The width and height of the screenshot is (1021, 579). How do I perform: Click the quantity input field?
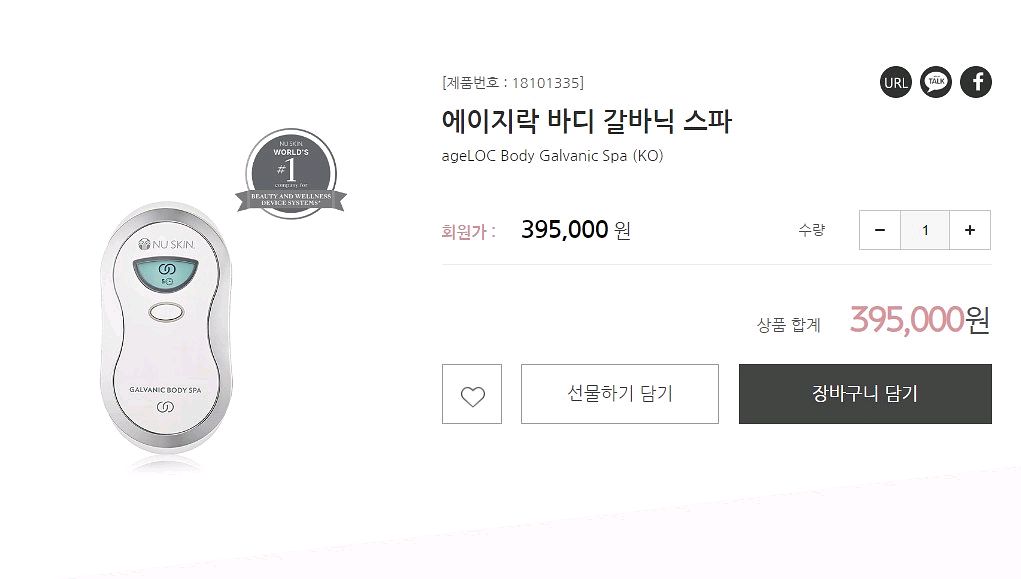click(x=925, y=230)
